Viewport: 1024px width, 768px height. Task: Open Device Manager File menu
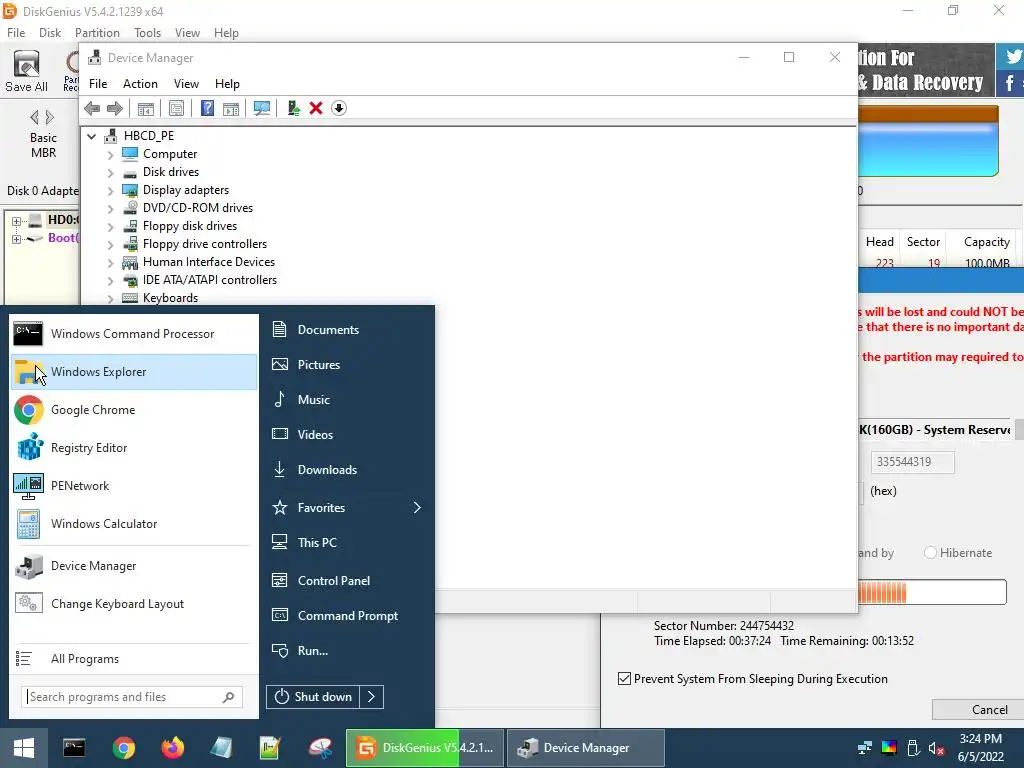pyautogui.click(x=98, y=84)
